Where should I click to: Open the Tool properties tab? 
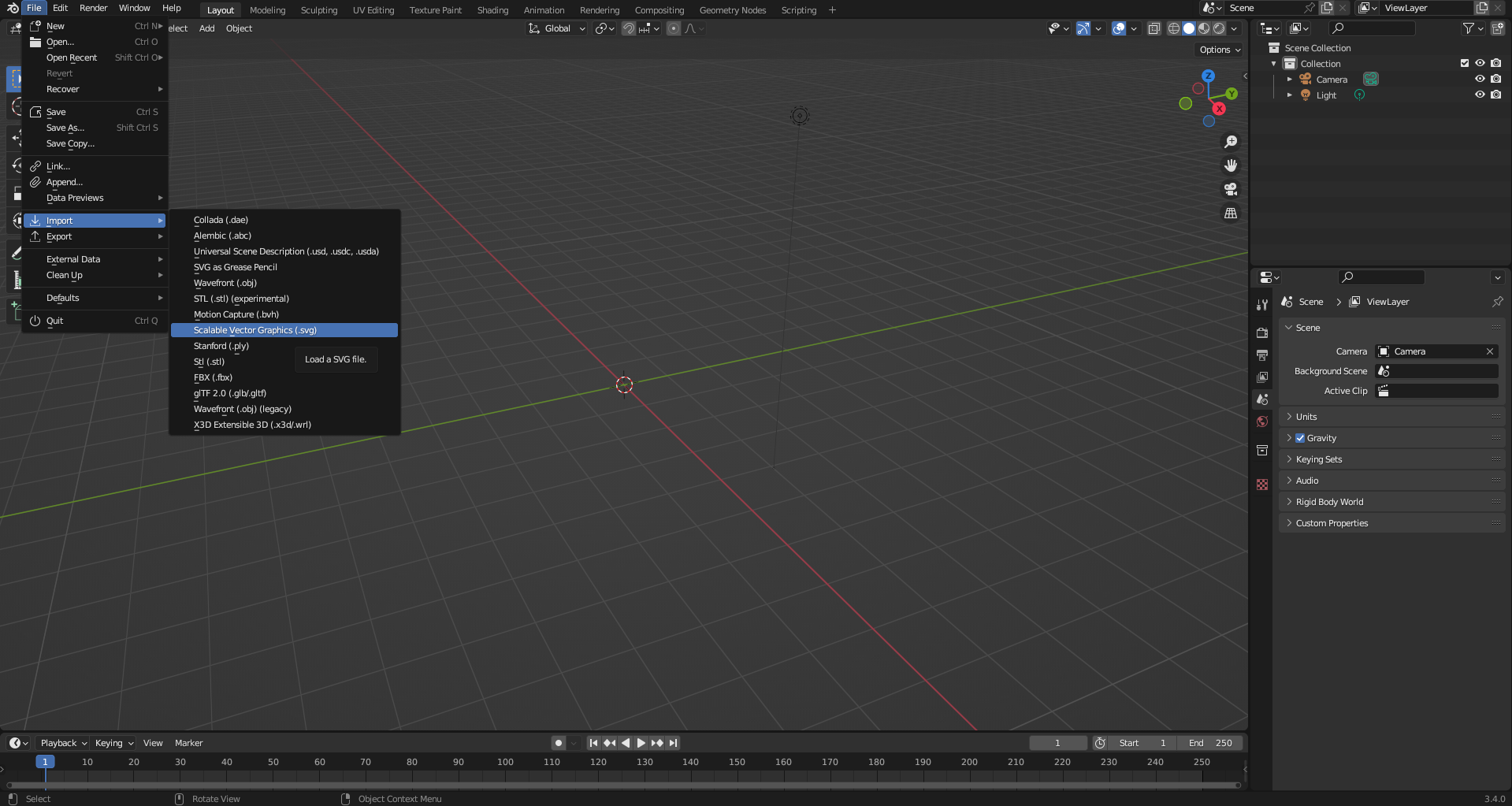[x=1262, y=304]
